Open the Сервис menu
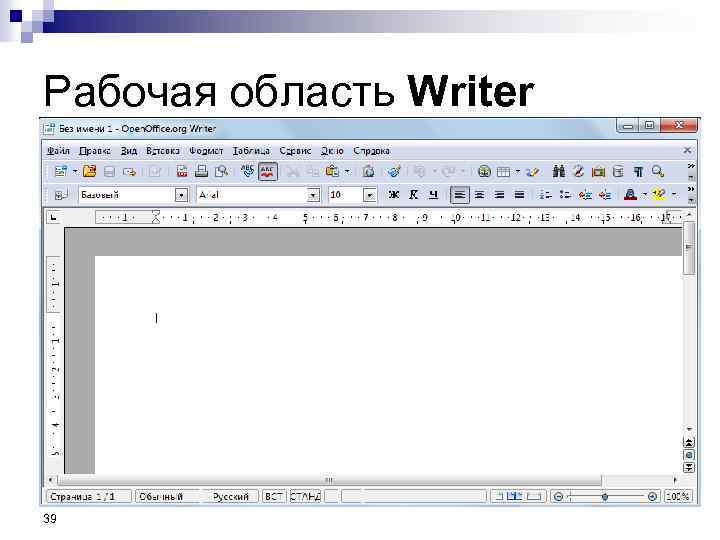 [295, 151]
